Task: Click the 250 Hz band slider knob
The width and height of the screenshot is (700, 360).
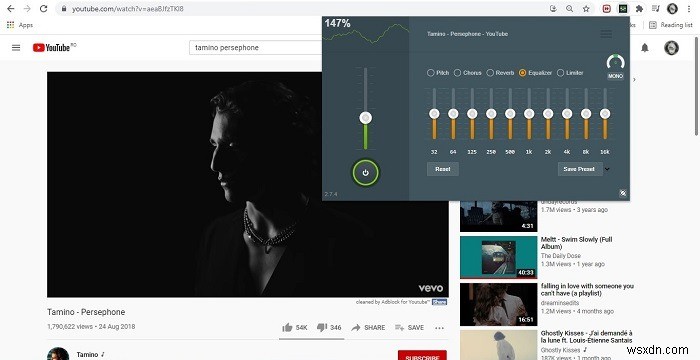Action: pos(491,114)
